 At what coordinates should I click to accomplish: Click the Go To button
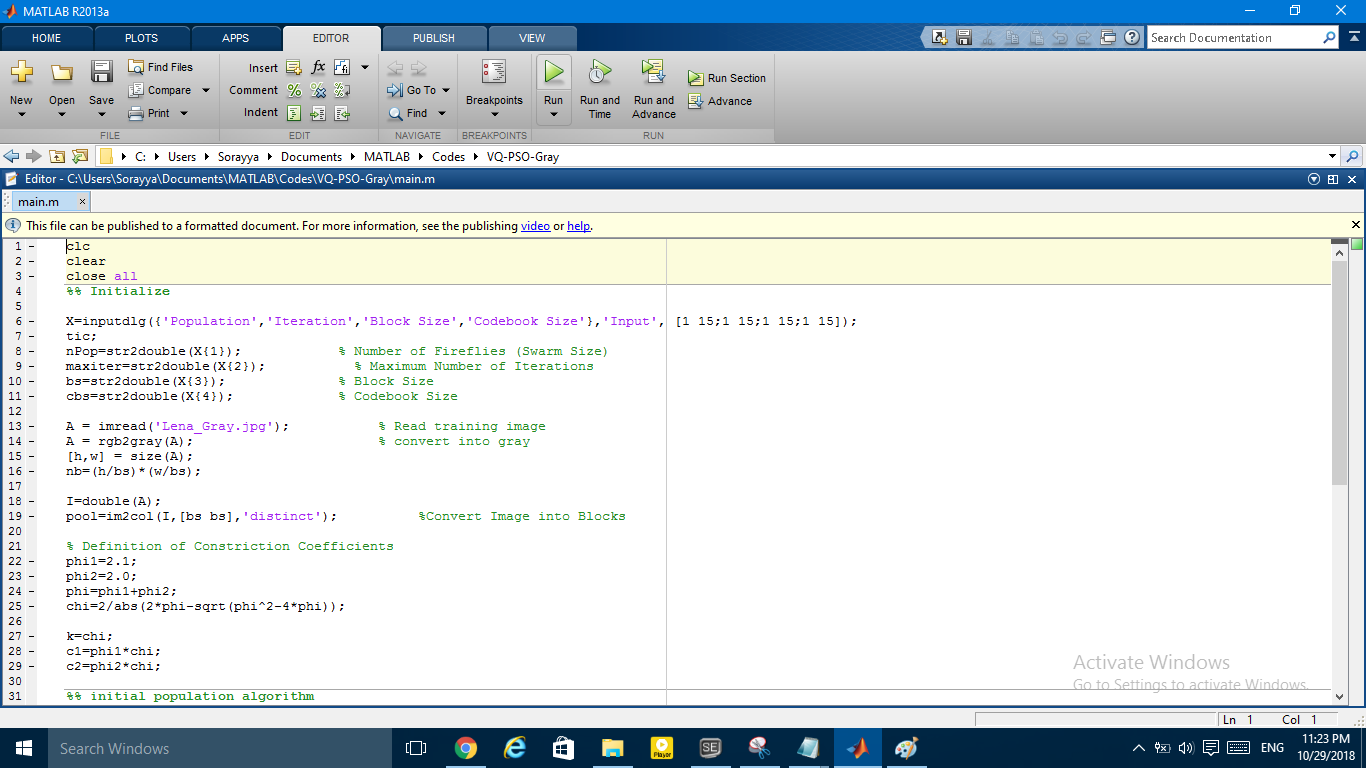[412, 90]
